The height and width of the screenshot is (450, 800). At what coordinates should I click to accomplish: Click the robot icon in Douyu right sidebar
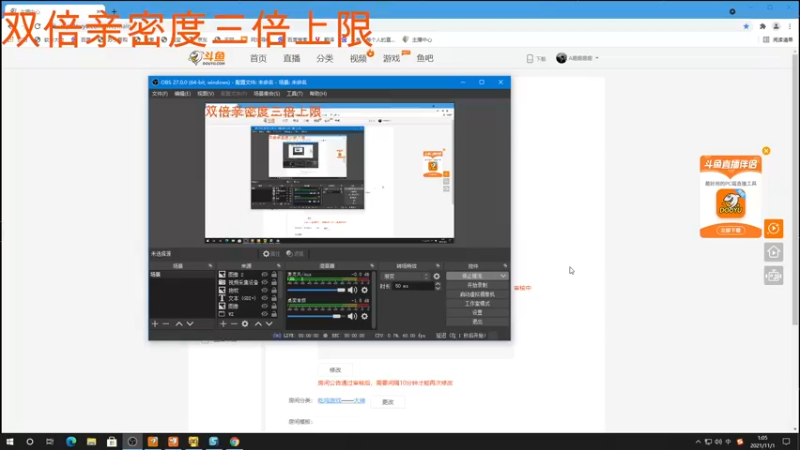tap(773, 276)
